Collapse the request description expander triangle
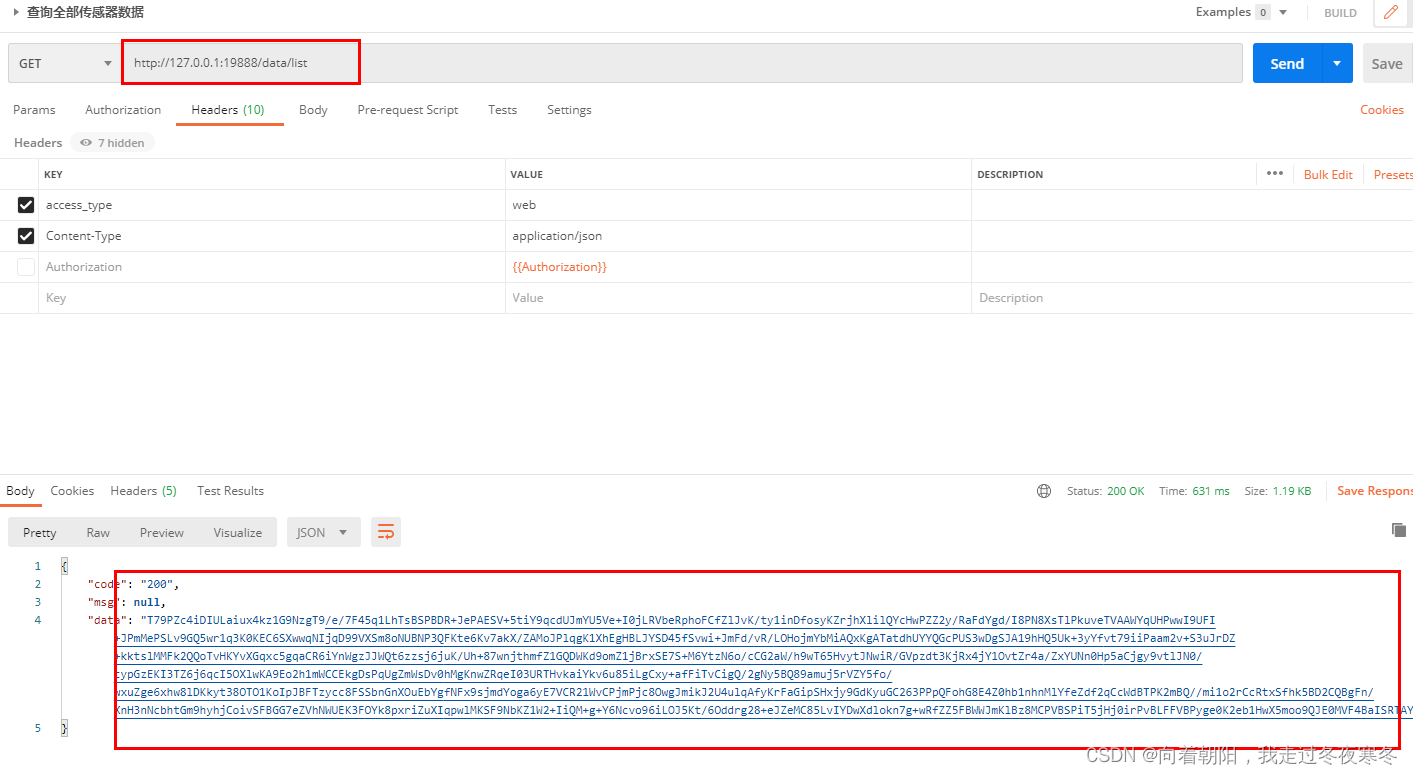 tap(16, 12)
